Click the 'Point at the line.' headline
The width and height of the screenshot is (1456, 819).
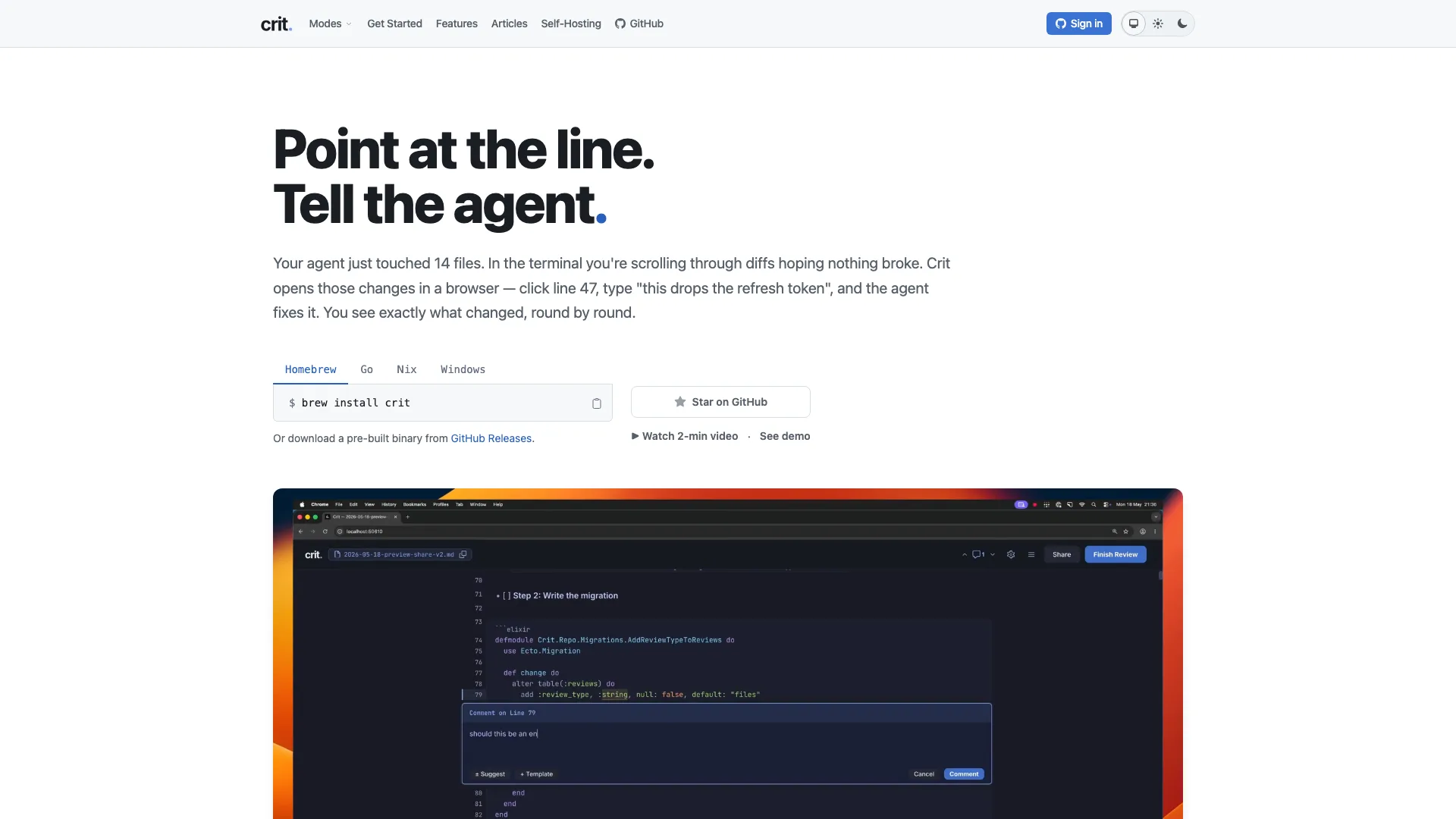click(463, 149)
